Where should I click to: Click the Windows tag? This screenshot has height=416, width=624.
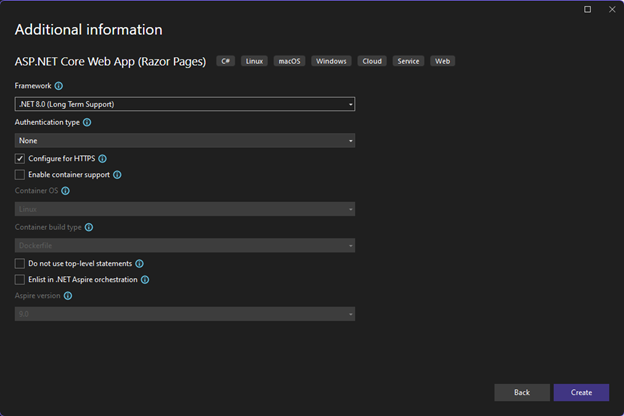[331, 61]
